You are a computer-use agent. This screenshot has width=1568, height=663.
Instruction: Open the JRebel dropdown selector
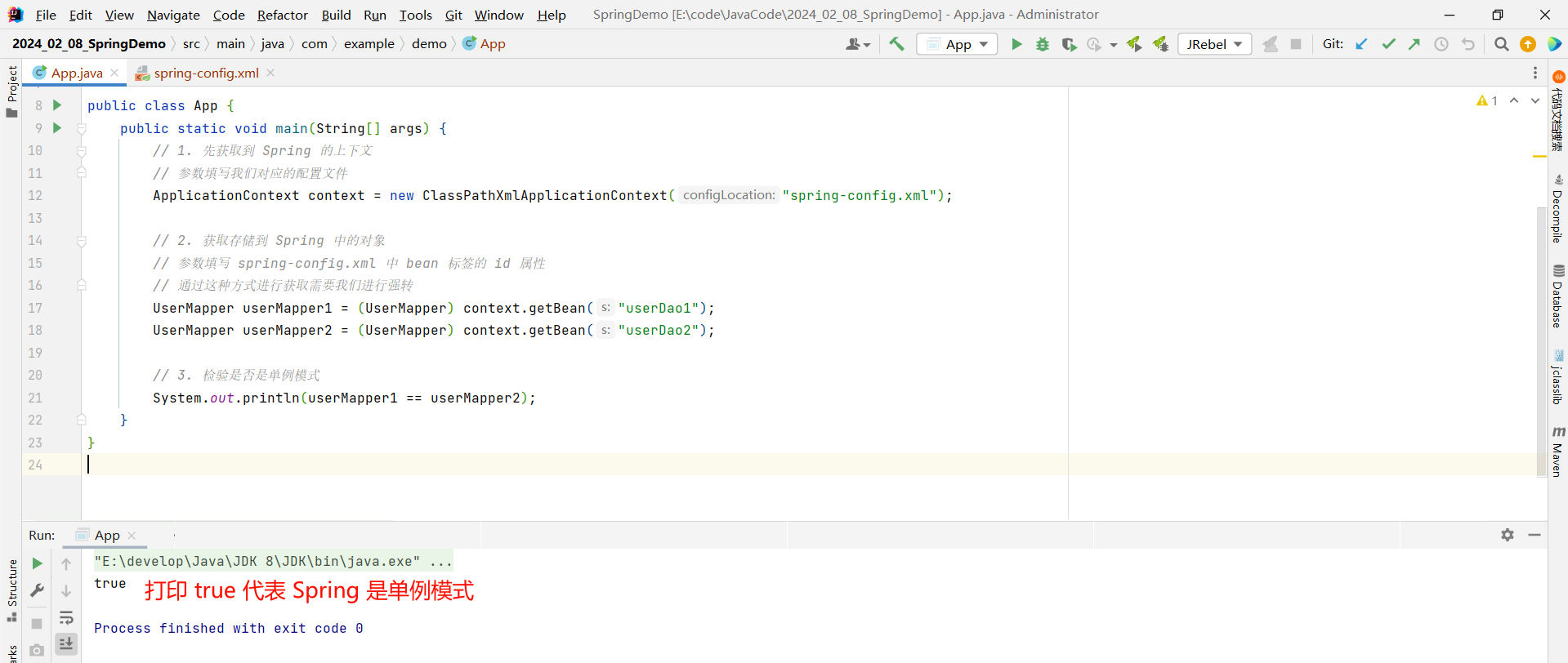click(1215, 44)
